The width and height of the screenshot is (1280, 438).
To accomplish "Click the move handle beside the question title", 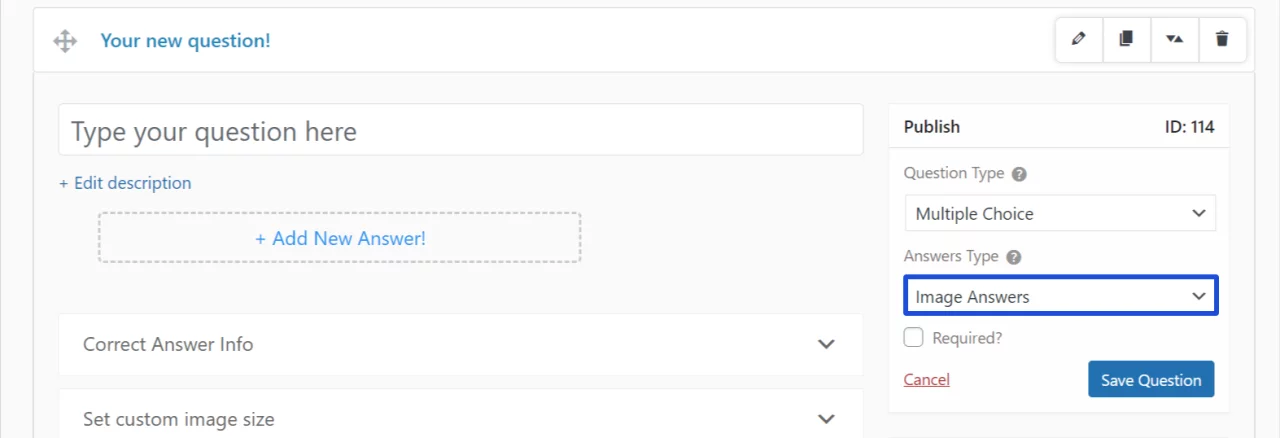I will [x=65, y=41].
